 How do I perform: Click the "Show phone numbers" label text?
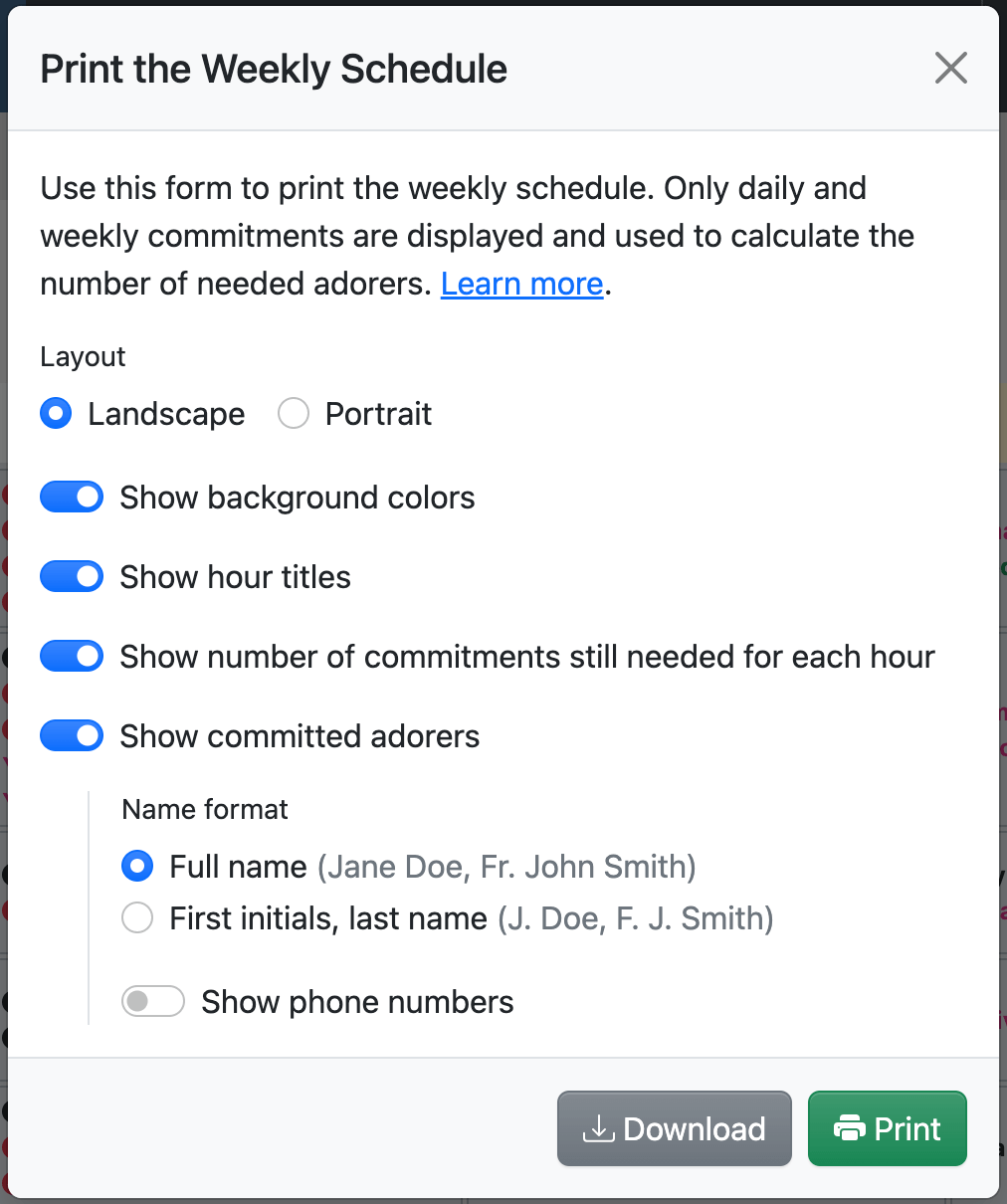tap(357, 1002)
